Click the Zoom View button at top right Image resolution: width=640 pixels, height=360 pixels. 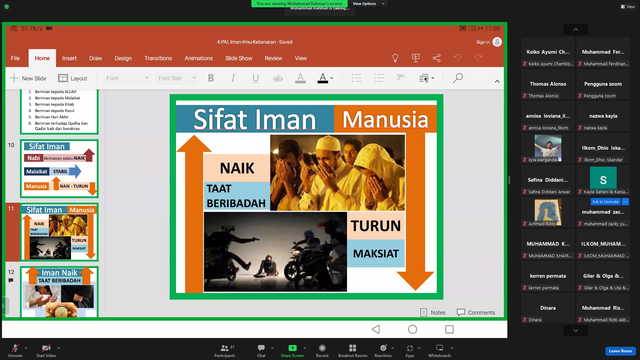628,7
